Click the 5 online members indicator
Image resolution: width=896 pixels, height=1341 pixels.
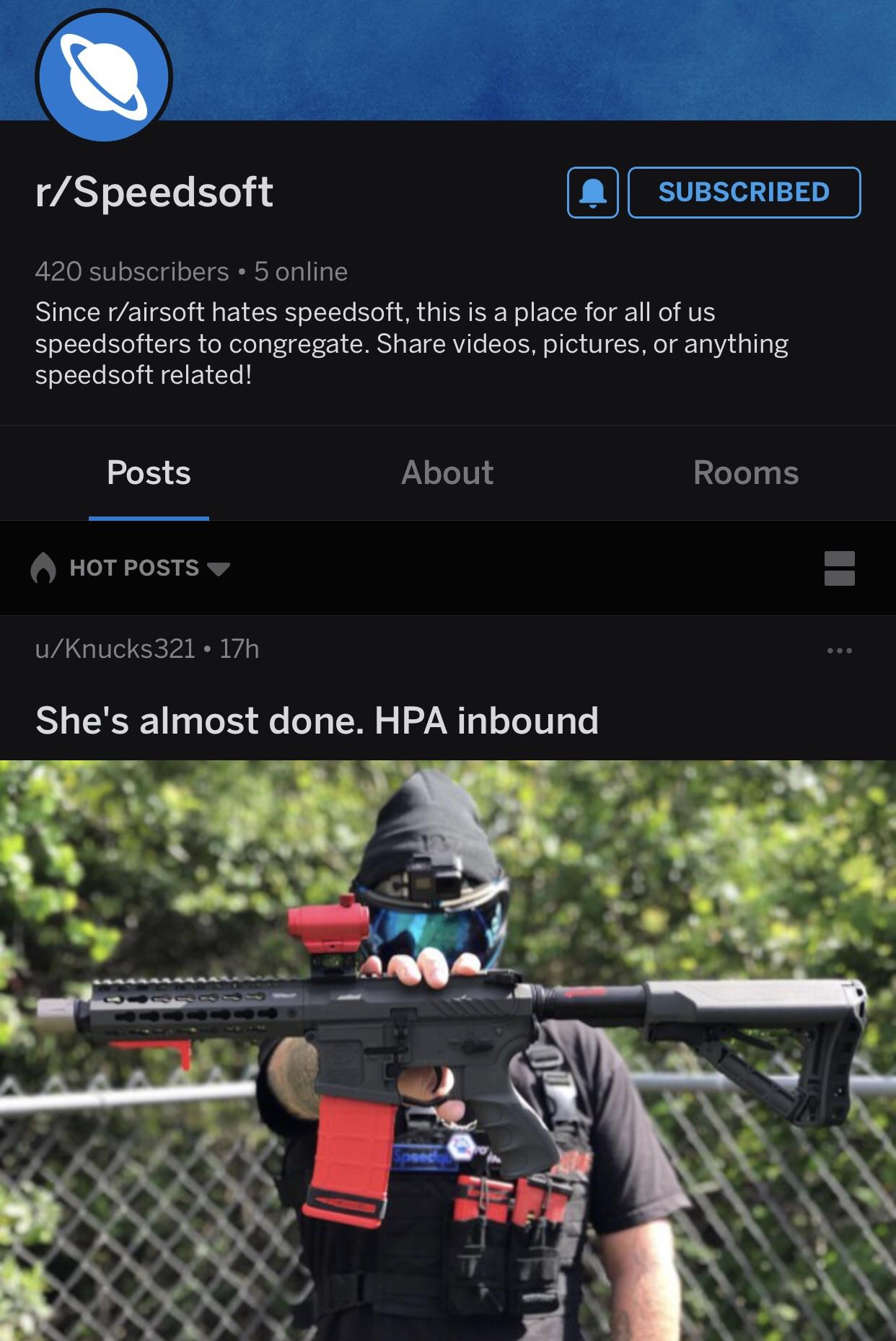[301, 272]
